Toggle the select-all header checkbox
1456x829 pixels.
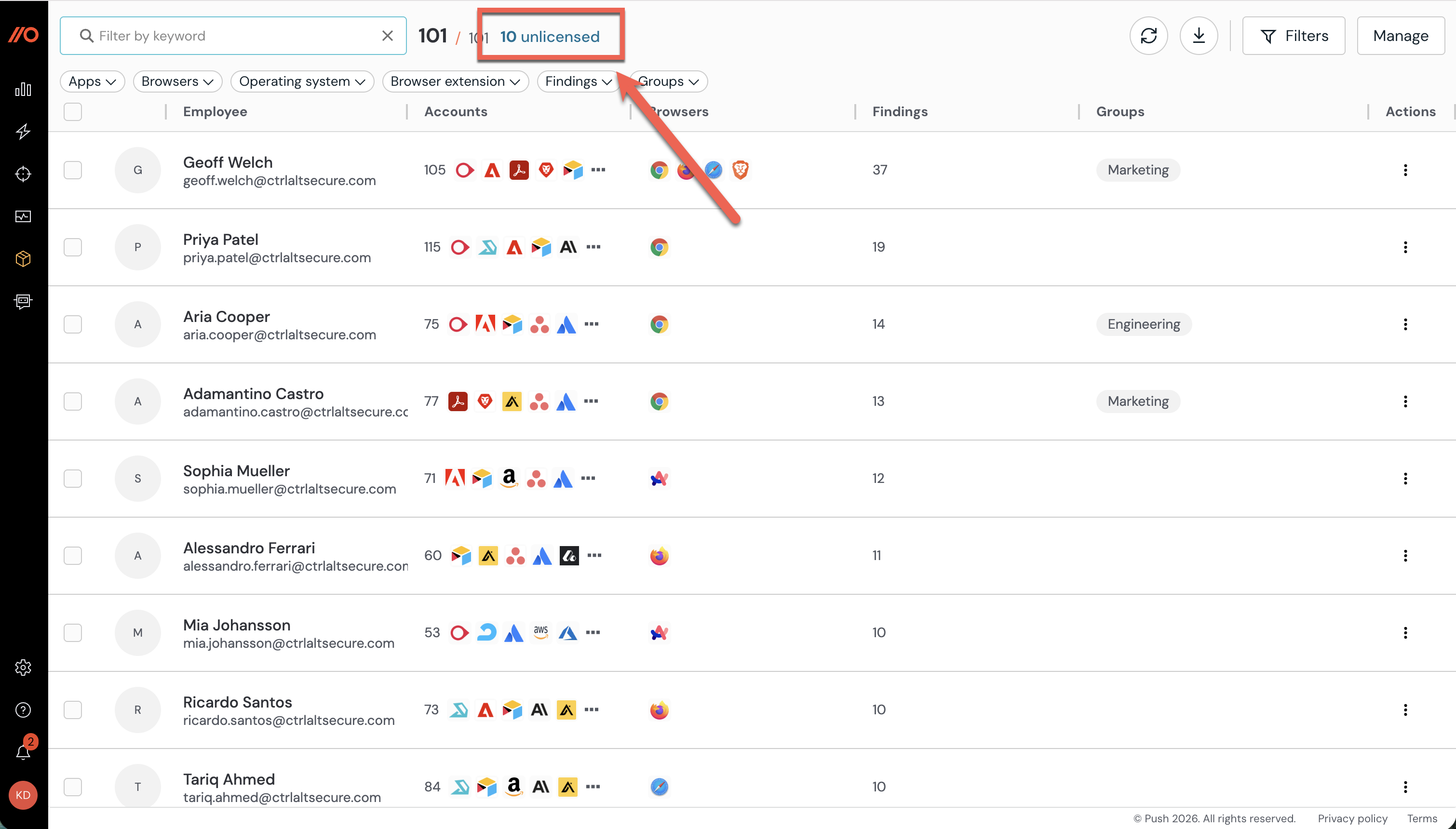click(x=73, y=112)
